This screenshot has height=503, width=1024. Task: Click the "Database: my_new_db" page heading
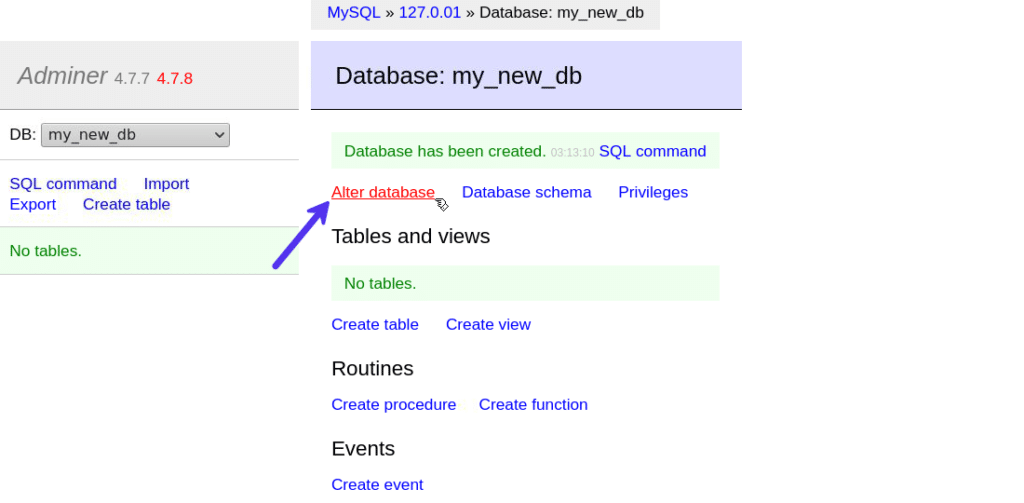458,76
